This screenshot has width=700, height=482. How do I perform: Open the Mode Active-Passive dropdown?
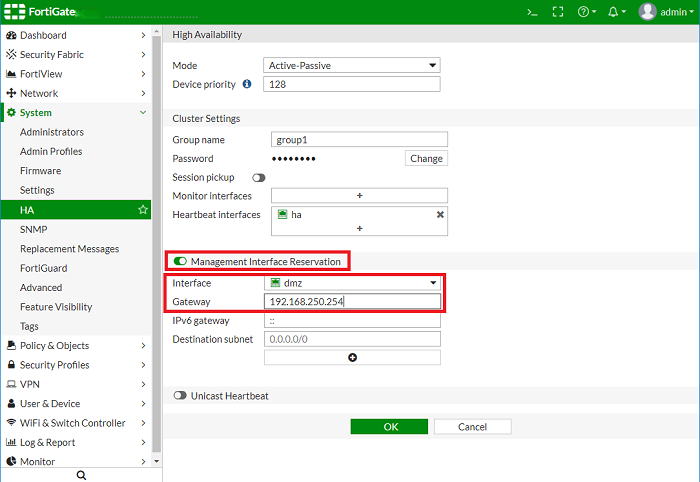(x=352, y=65)
